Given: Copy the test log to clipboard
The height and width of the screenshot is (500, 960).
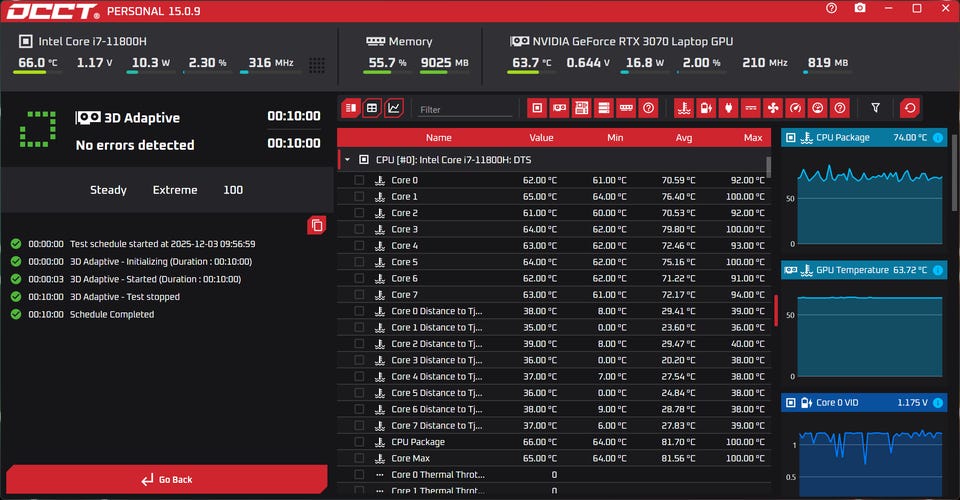Looking at the screenshot, I should pyautogui.click(x=317, y=225).
